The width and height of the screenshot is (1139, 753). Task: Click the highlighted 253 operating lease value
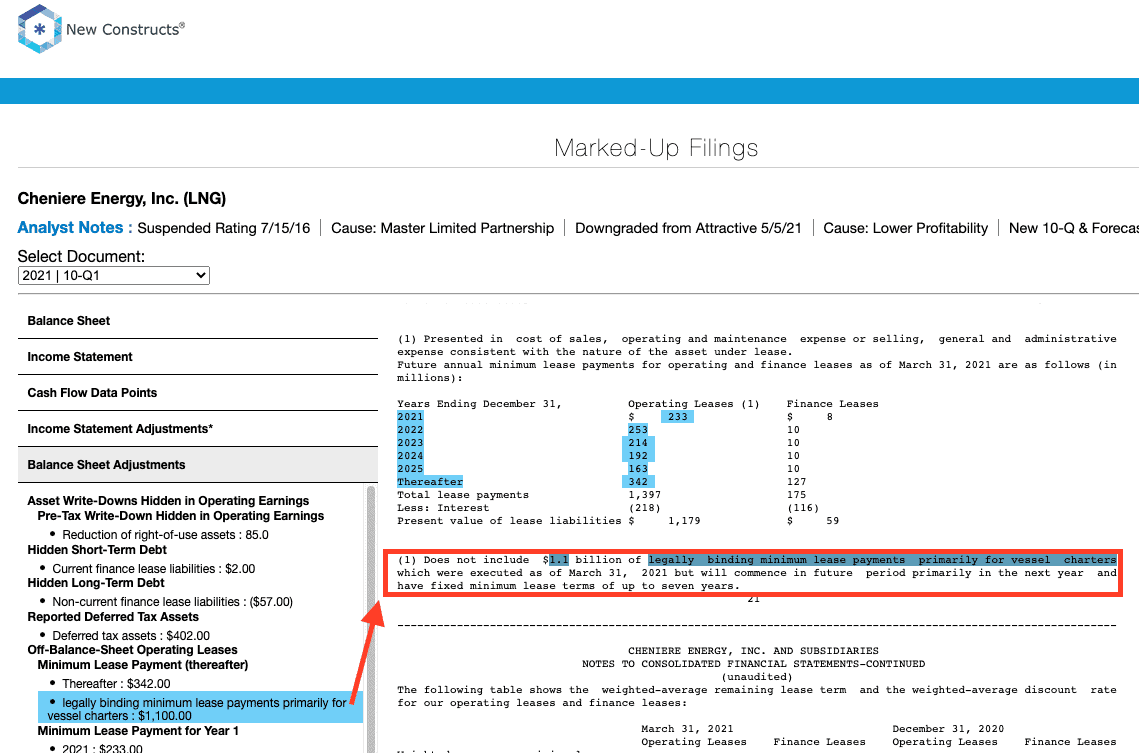coord(638,430)
